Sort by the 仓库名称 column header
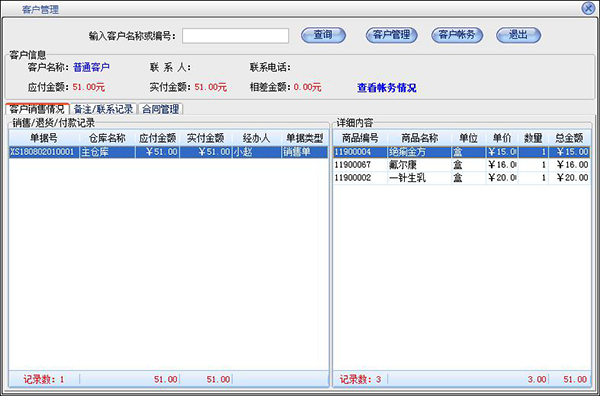 [107, 138]
